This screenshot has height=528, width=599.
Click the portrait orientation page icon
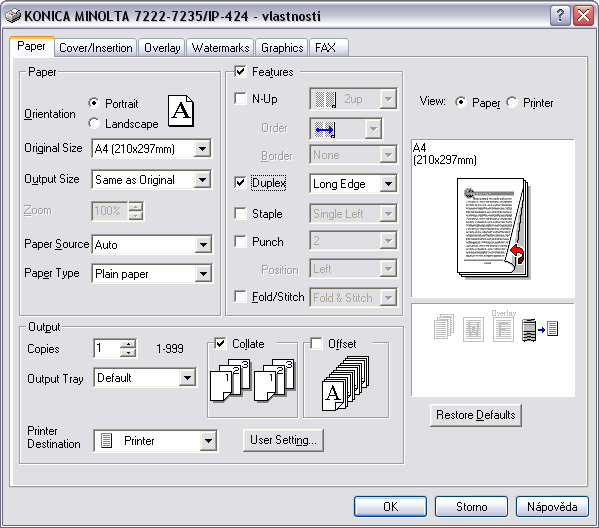181,111
